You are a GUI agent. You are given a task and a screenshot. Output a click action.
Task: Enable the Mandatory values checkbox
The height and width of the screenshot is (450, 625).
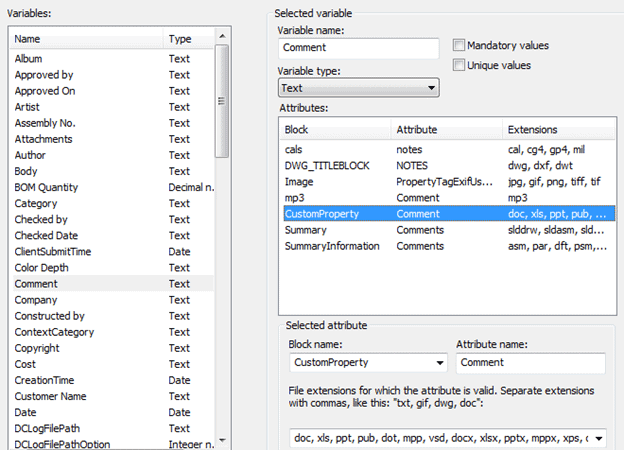459,46
